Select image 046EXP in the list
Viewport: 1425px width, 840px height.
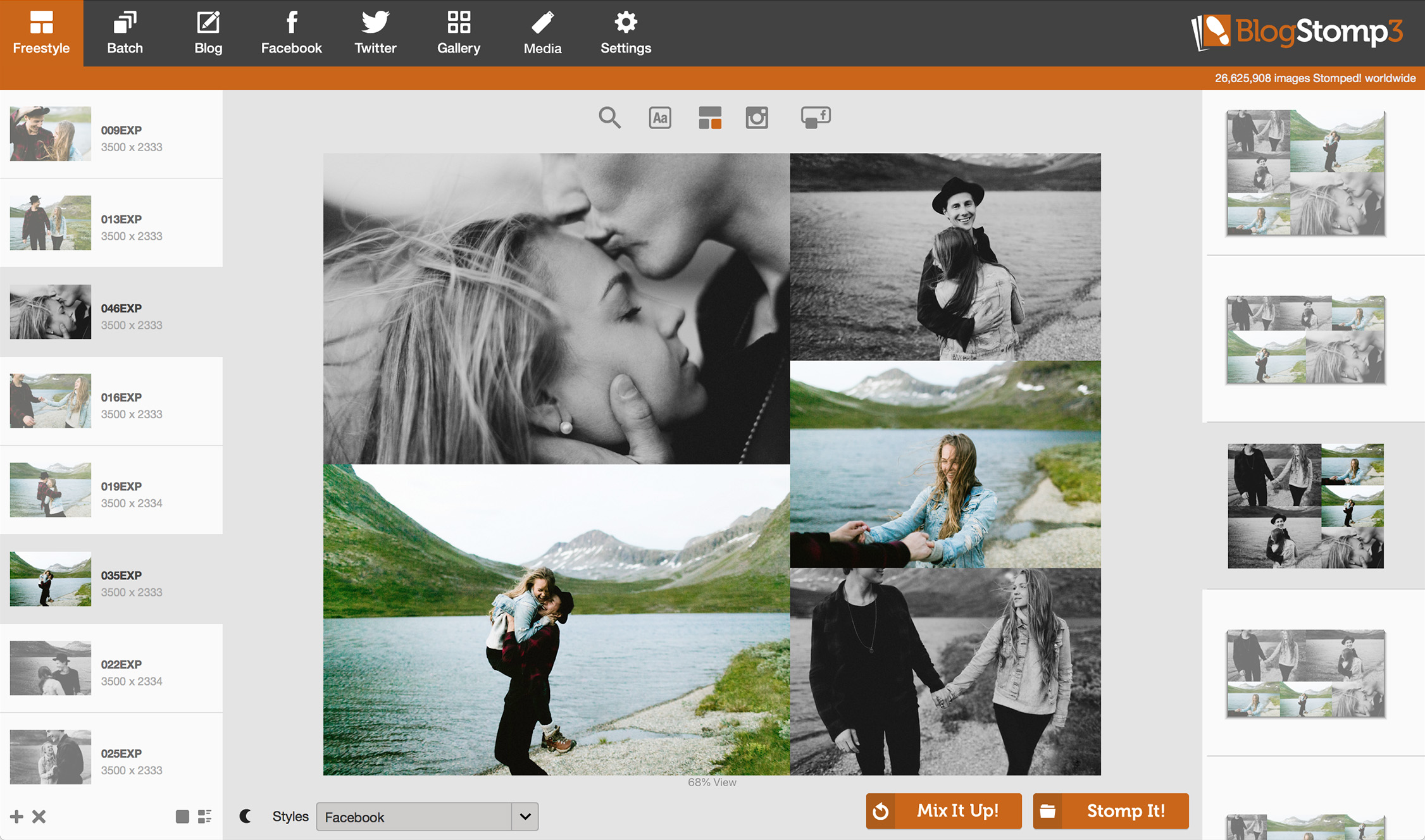point(111,312)
